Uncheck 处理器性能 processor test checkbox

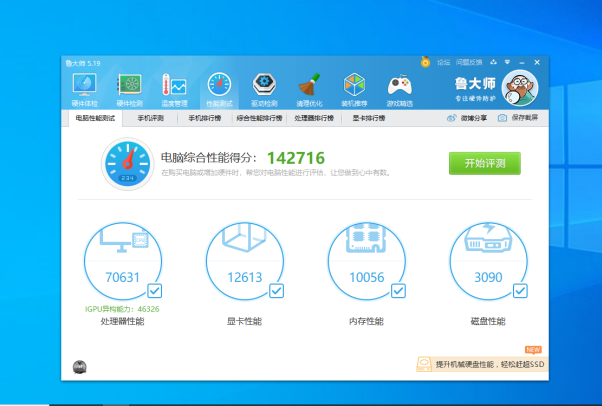point(154,291)
